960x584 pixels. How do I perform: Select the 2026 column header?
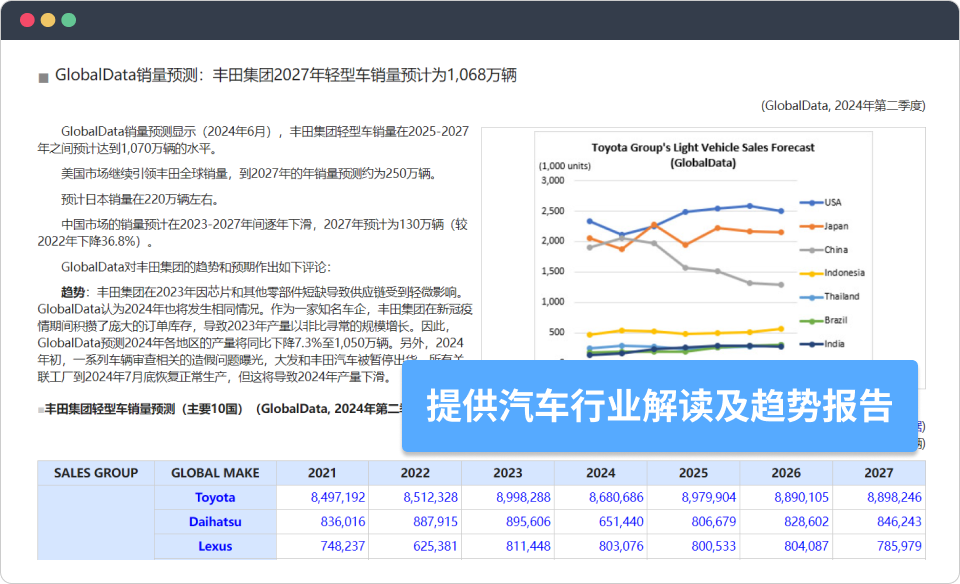786,473
